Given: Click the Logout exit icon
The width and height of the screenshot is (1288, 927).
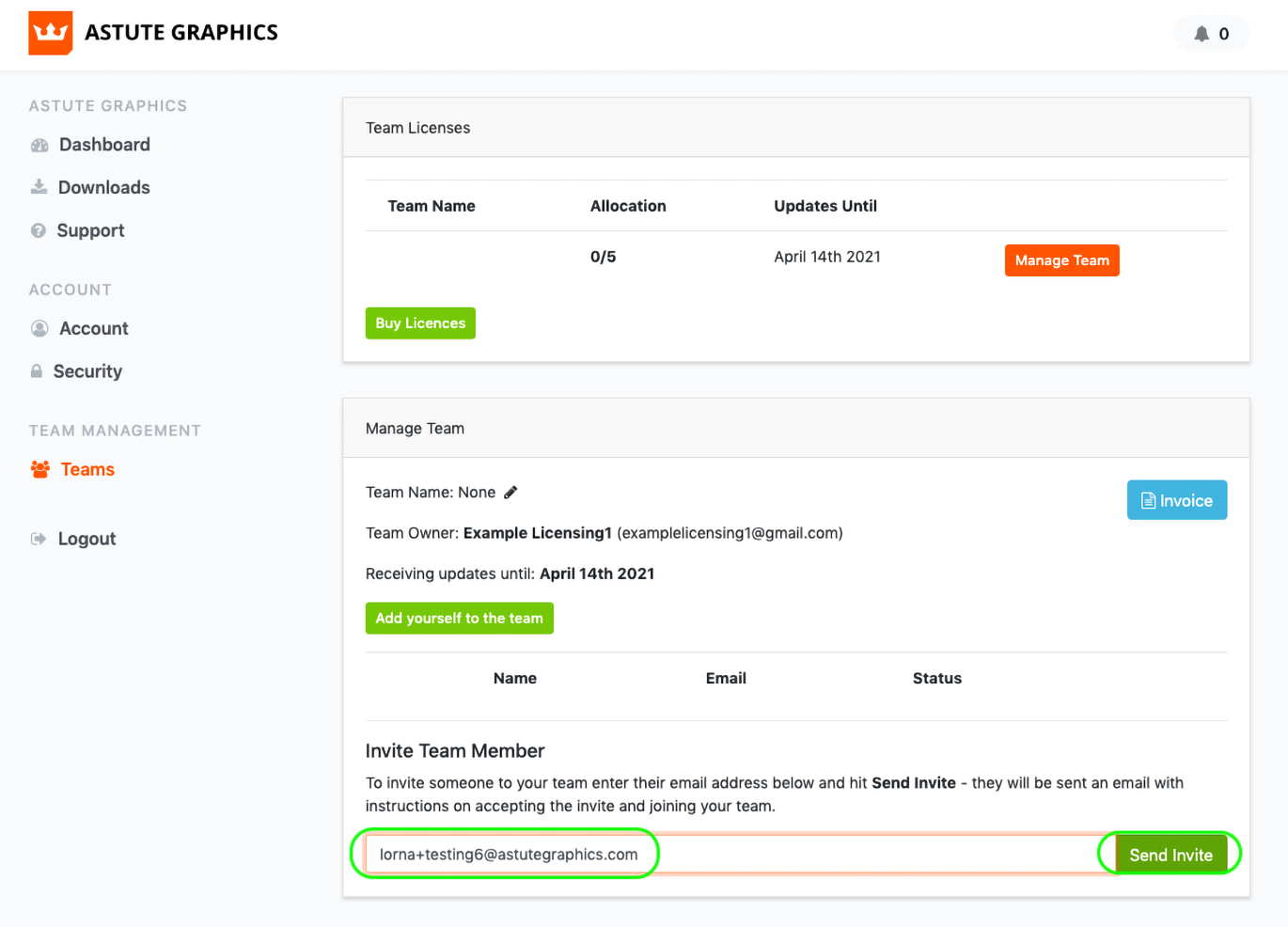Looking at the screenshot, I should (x=39, y=539).
